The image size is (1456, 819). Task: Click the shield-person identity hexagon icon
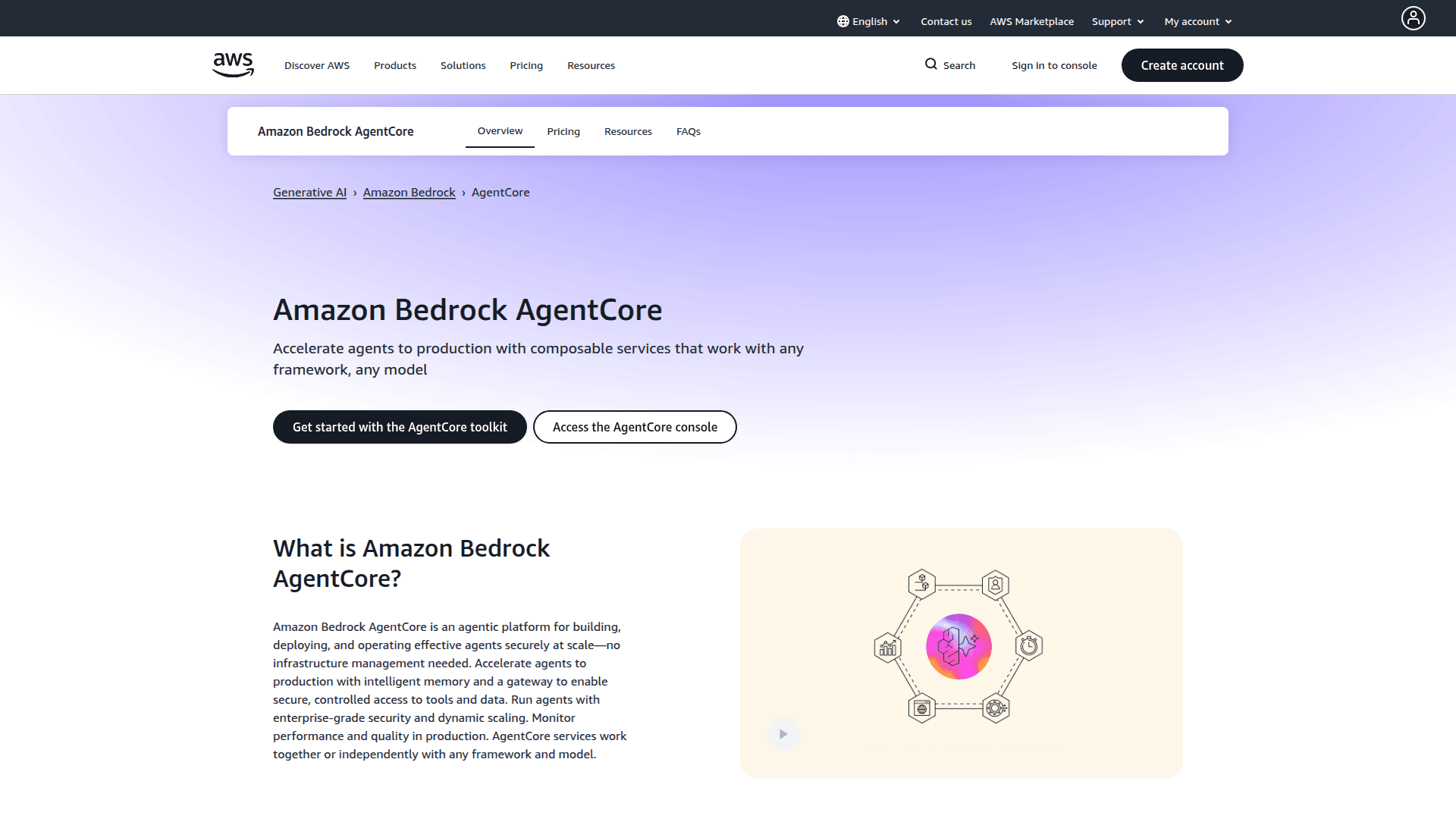(995, 585)
